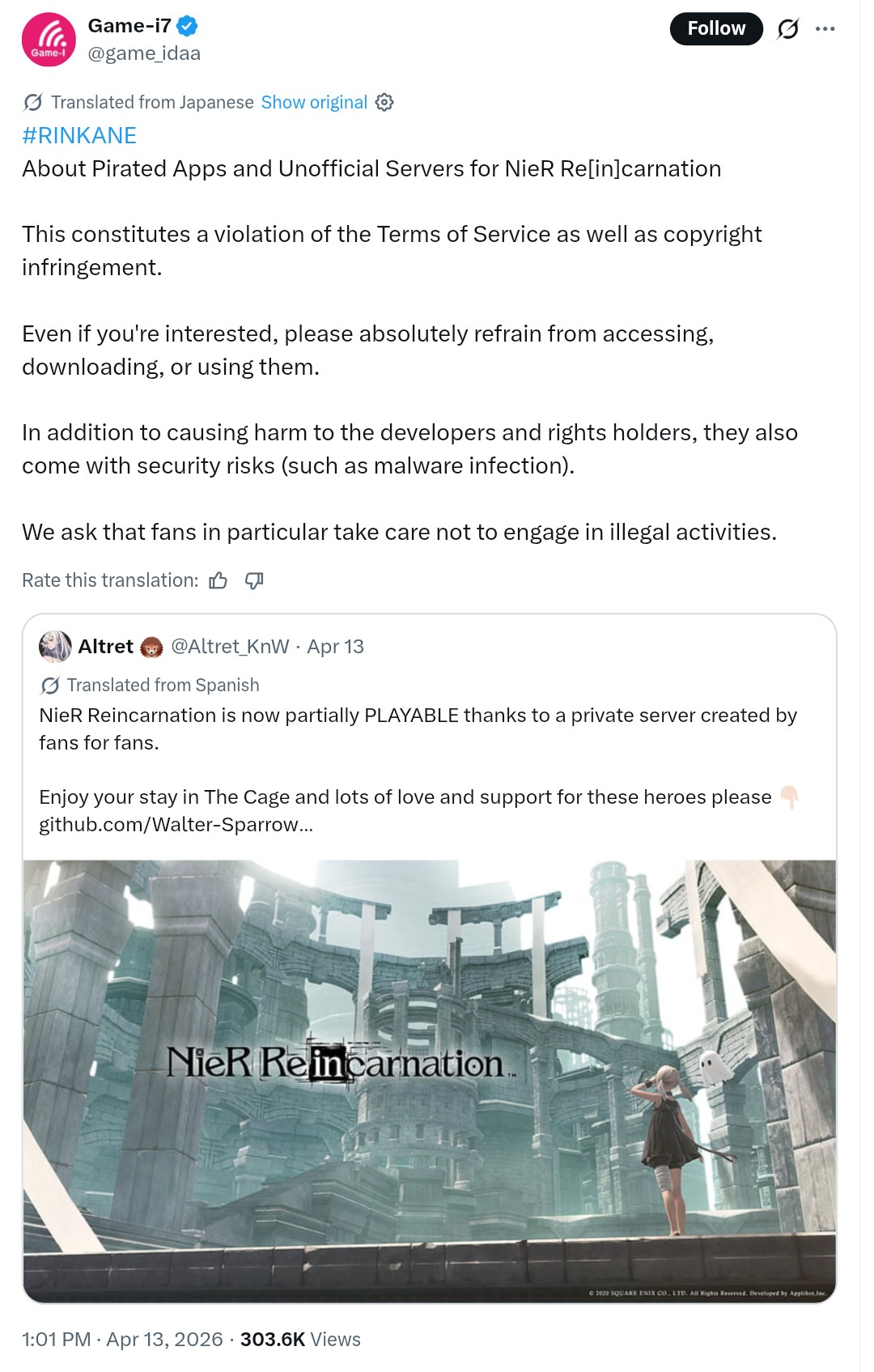View the 303.6K Views count
Viewport: 874px width, 1372px height.
pyautogui.click(x=300, y=1339)
